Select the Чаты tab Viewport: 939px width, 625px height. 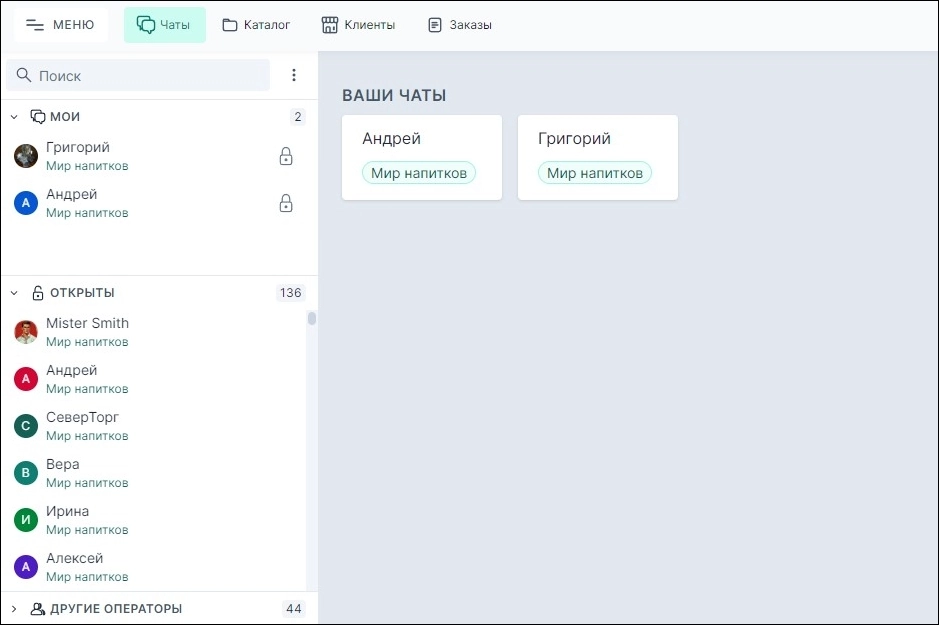pos(164,25)
